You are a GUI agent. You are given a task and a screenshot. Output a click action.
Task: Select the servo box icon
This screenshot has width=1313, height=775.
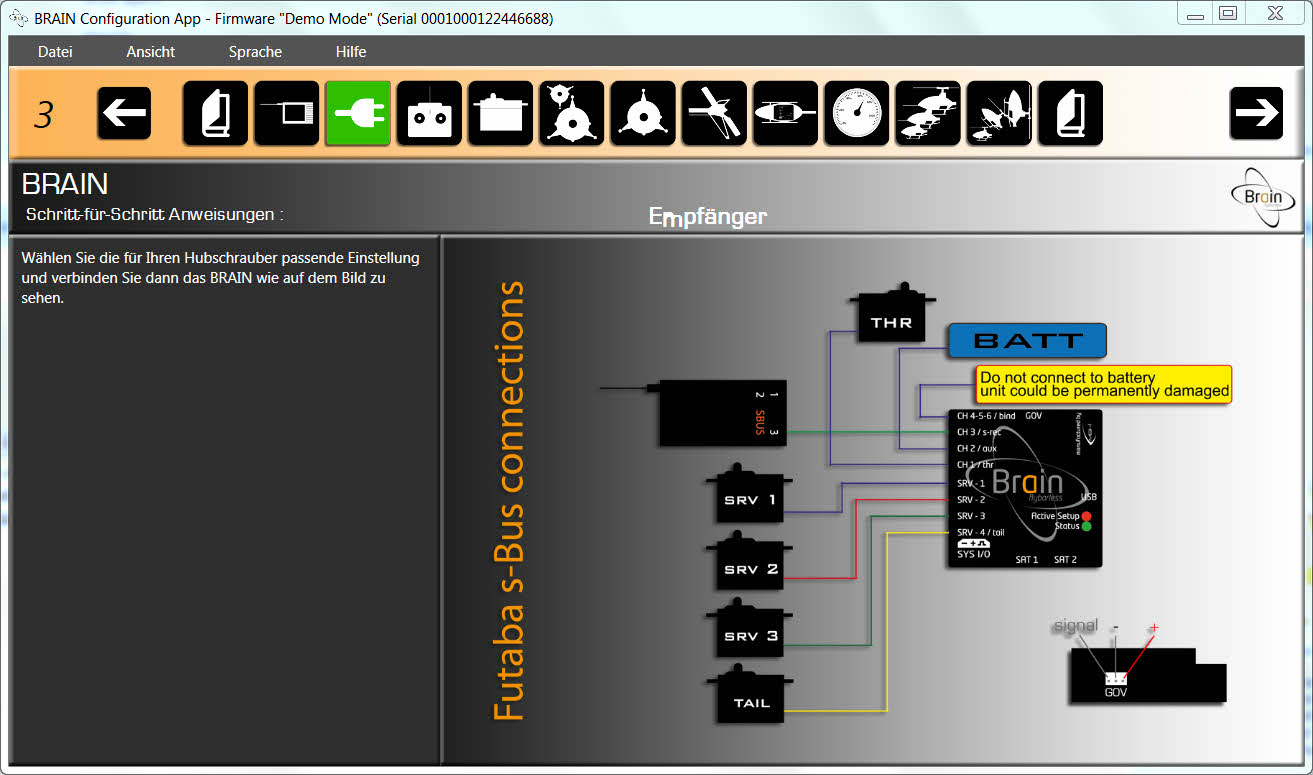(x=500, y=113)
